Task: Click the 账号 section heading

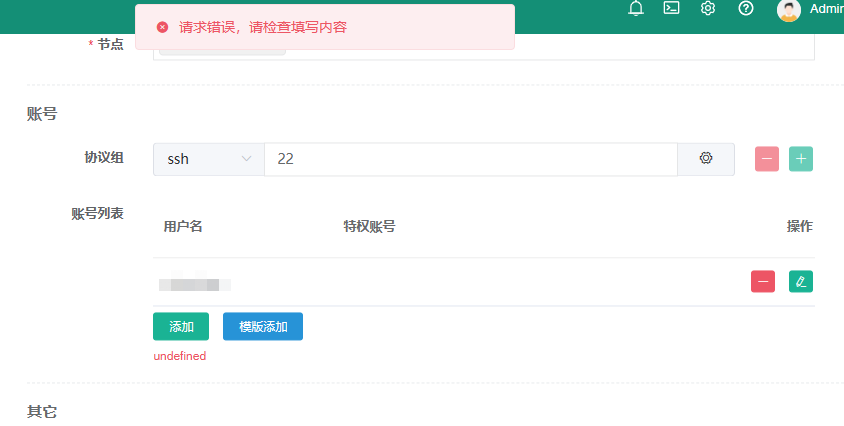Action: click(42, 114)
